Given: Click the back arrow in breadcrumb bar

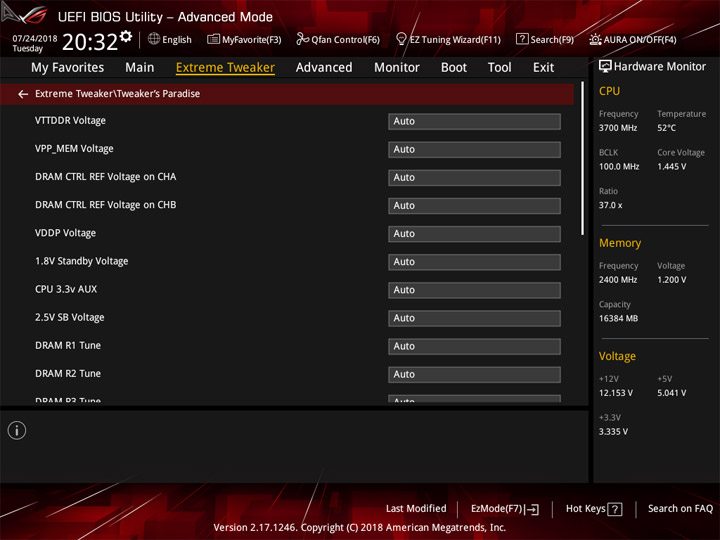Looking at the screenshot, I should [x=23, y=94].
